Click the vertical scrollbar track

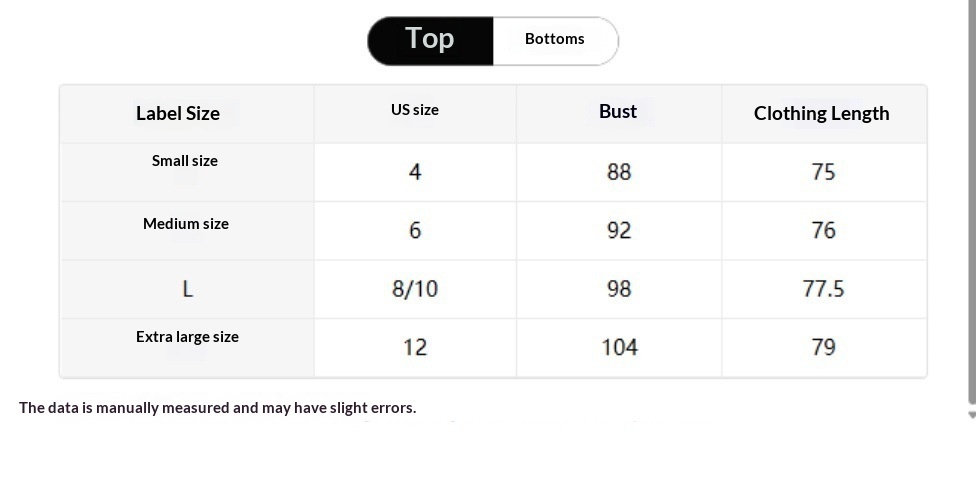[972, 202]
